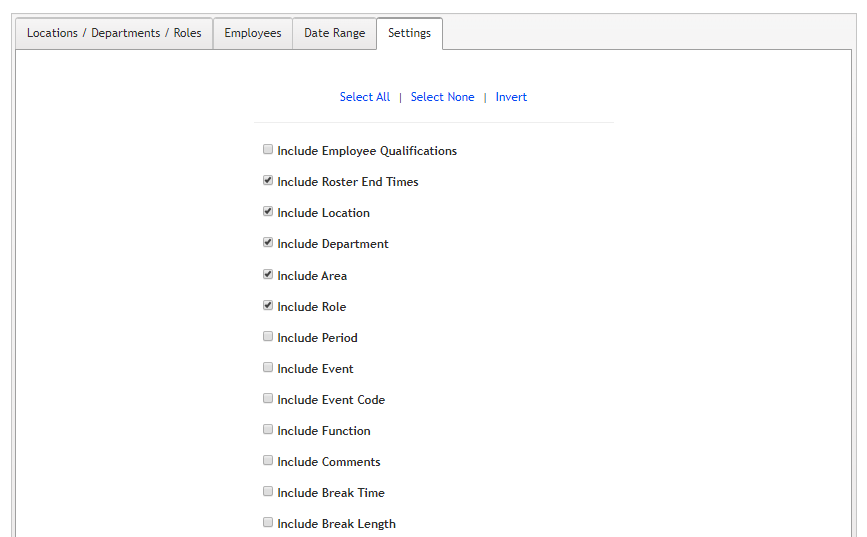The width and height of the screenshot is (867, 537).
Task: Check the Include Period checkbox
Action: [x=268, y=336]
